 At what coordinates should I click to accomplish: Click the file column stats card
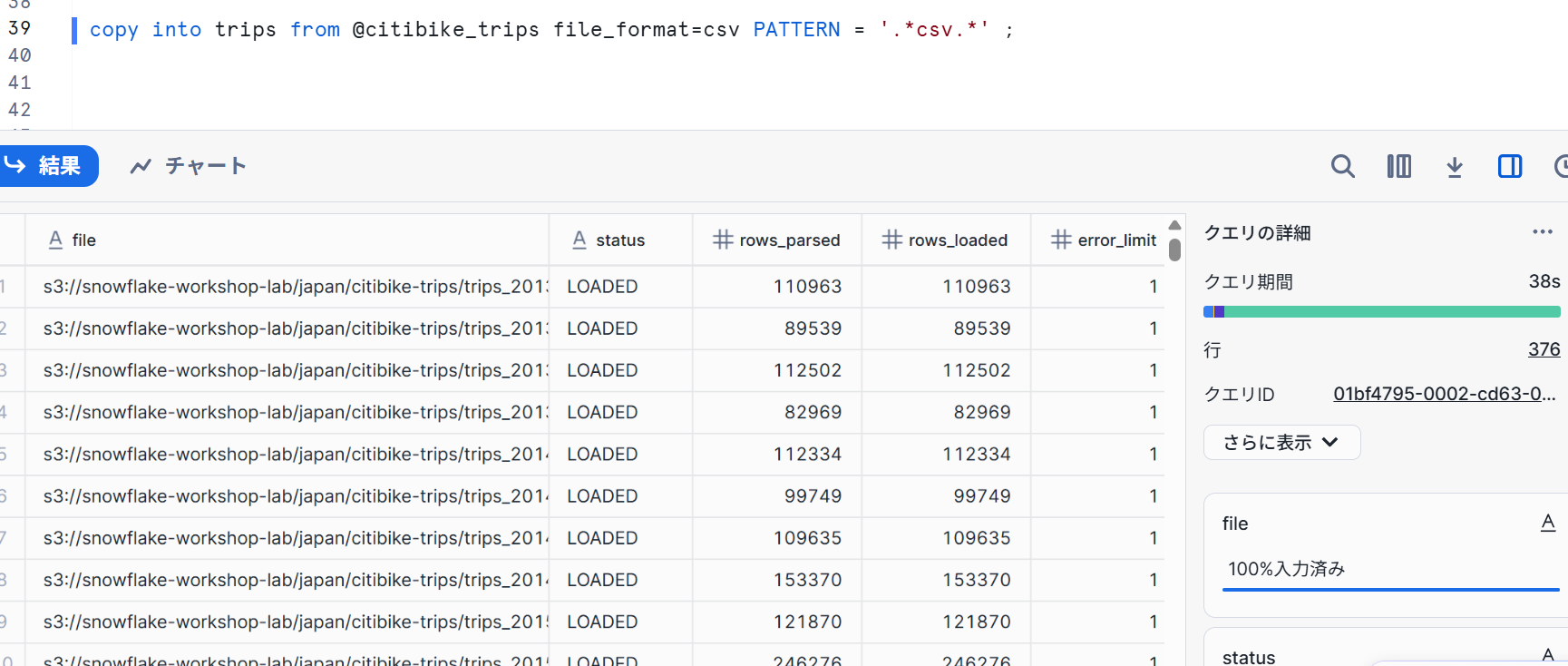point(1386,555)
